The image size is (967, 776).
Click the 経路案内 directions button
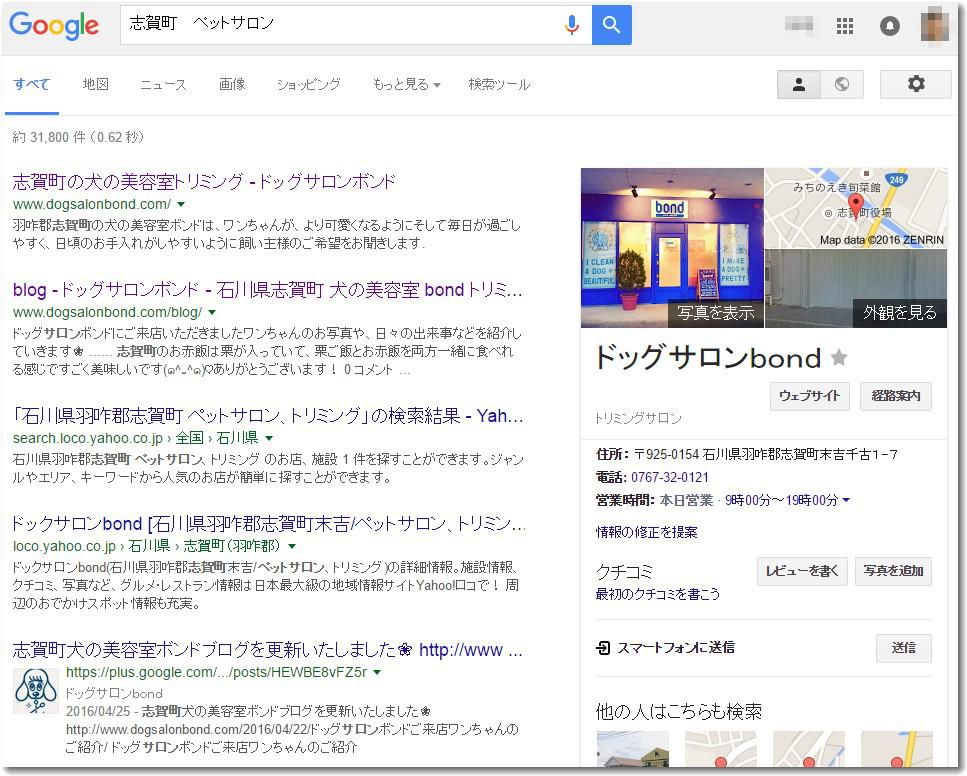pos(895,396)
